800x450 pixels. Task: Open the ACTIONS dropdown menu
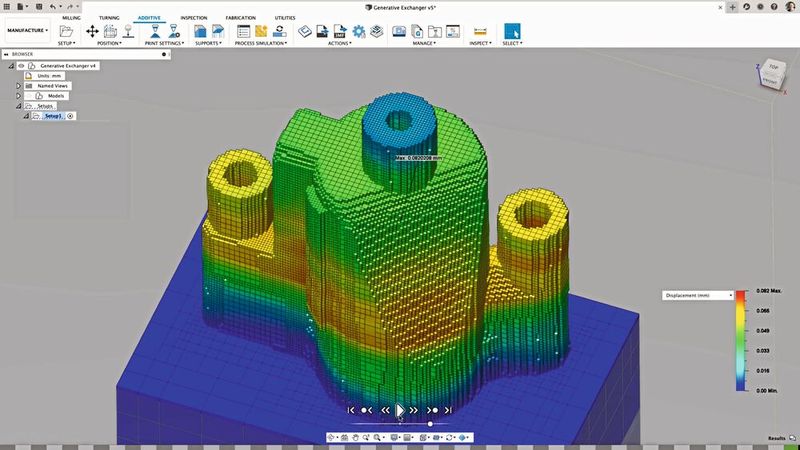pyautogui.click(x=340, y=43)
